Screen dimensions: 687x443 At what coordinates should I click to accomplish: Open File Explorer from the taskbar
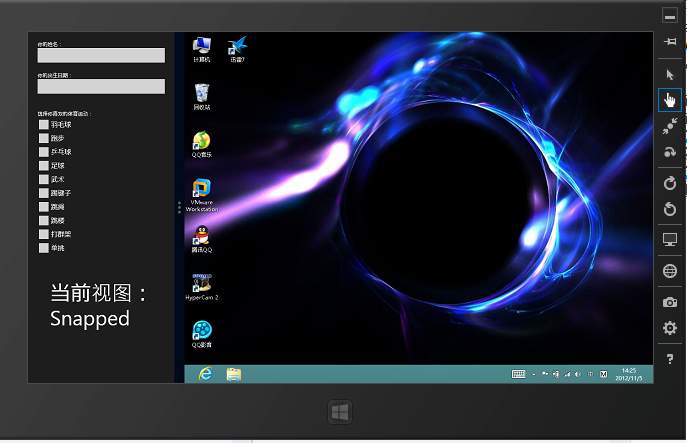tap(234, 374)
